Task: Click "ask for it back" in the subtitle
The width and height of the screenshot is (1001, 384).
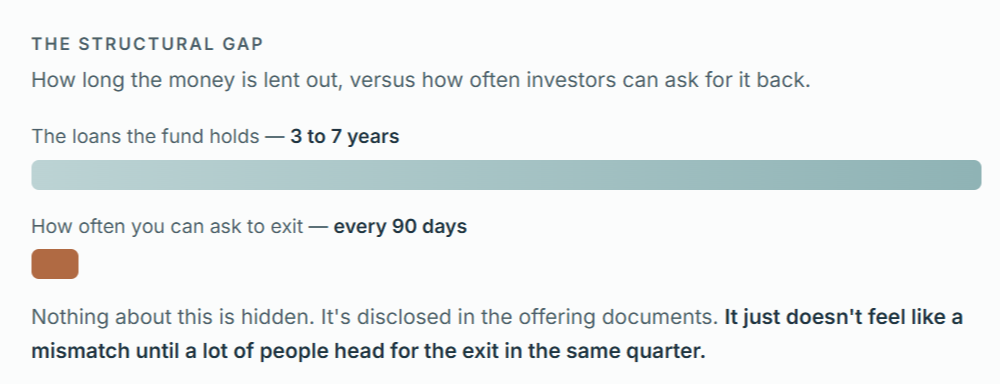Action: (743, 80)
